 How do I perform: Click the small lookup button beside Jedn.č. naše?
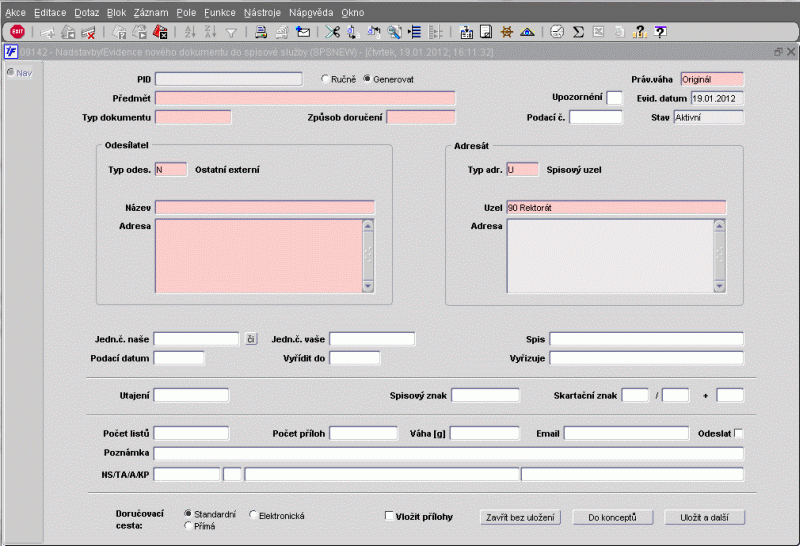point(251,339)
